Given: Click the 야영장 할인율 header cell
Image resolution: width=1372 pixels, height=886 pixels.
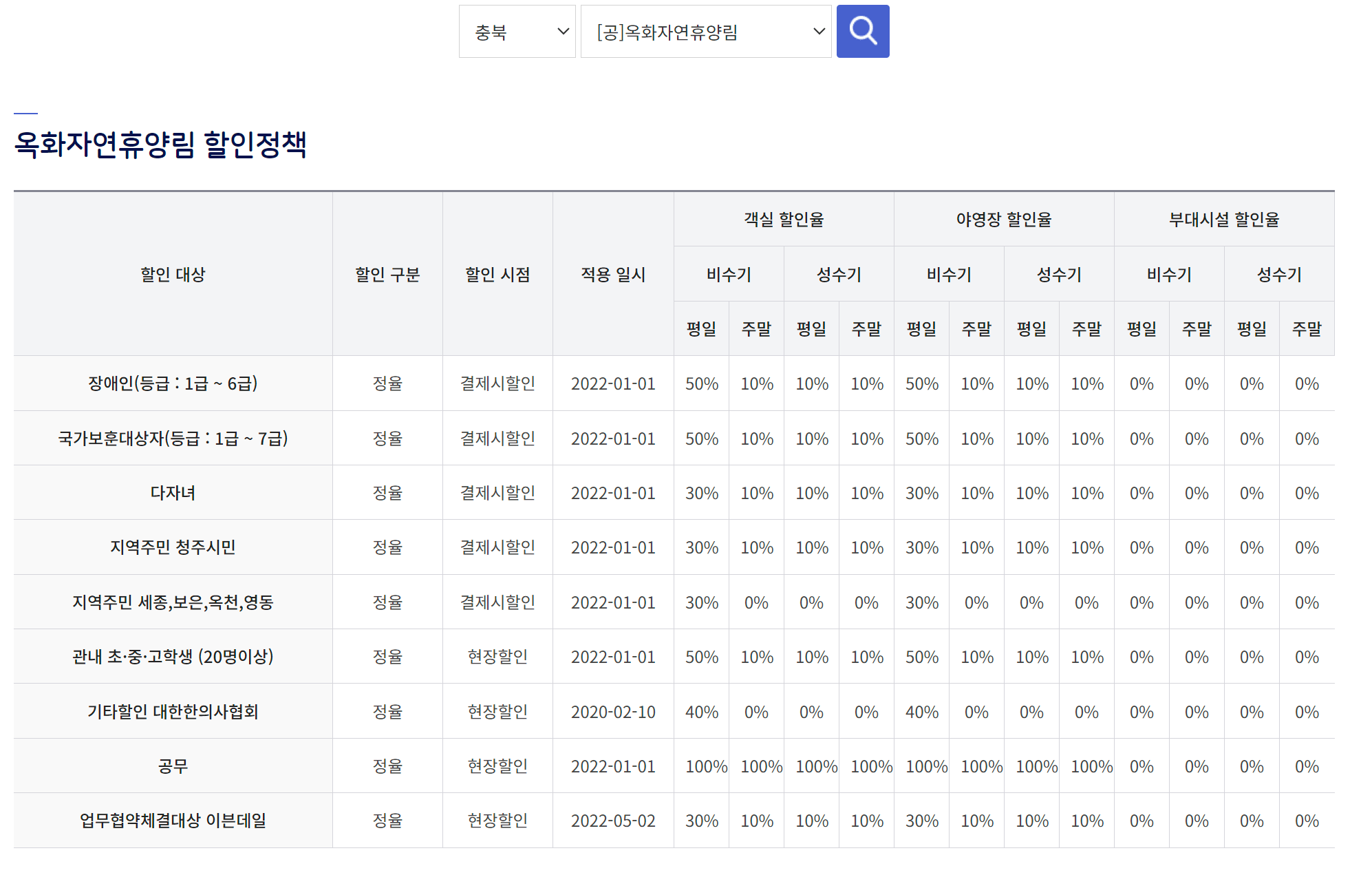Looking at the screenshot, I should [x=1003, y=219].
